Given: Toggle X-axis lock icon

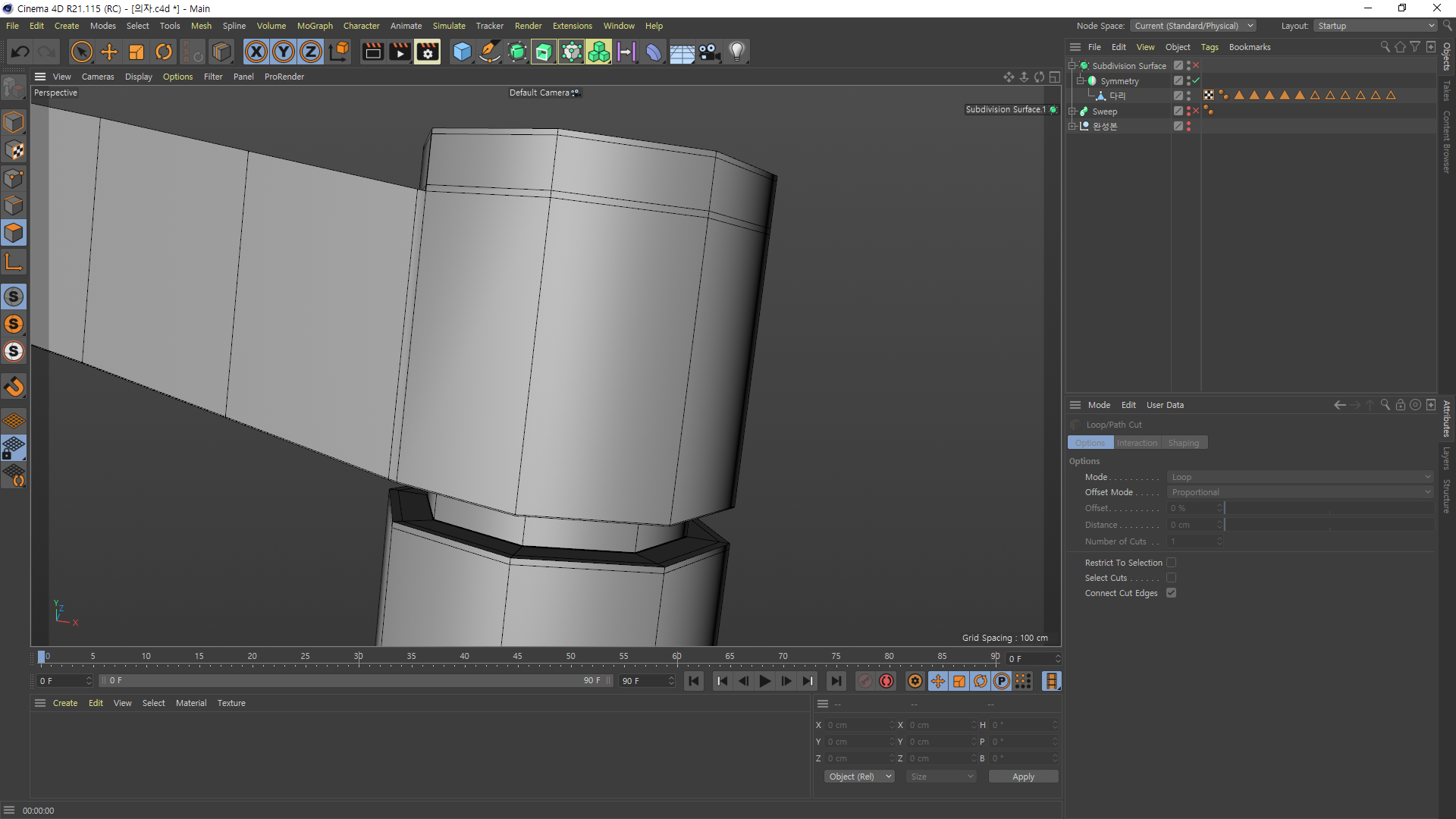Looking at the screenshot, I should tap(256, 52).
